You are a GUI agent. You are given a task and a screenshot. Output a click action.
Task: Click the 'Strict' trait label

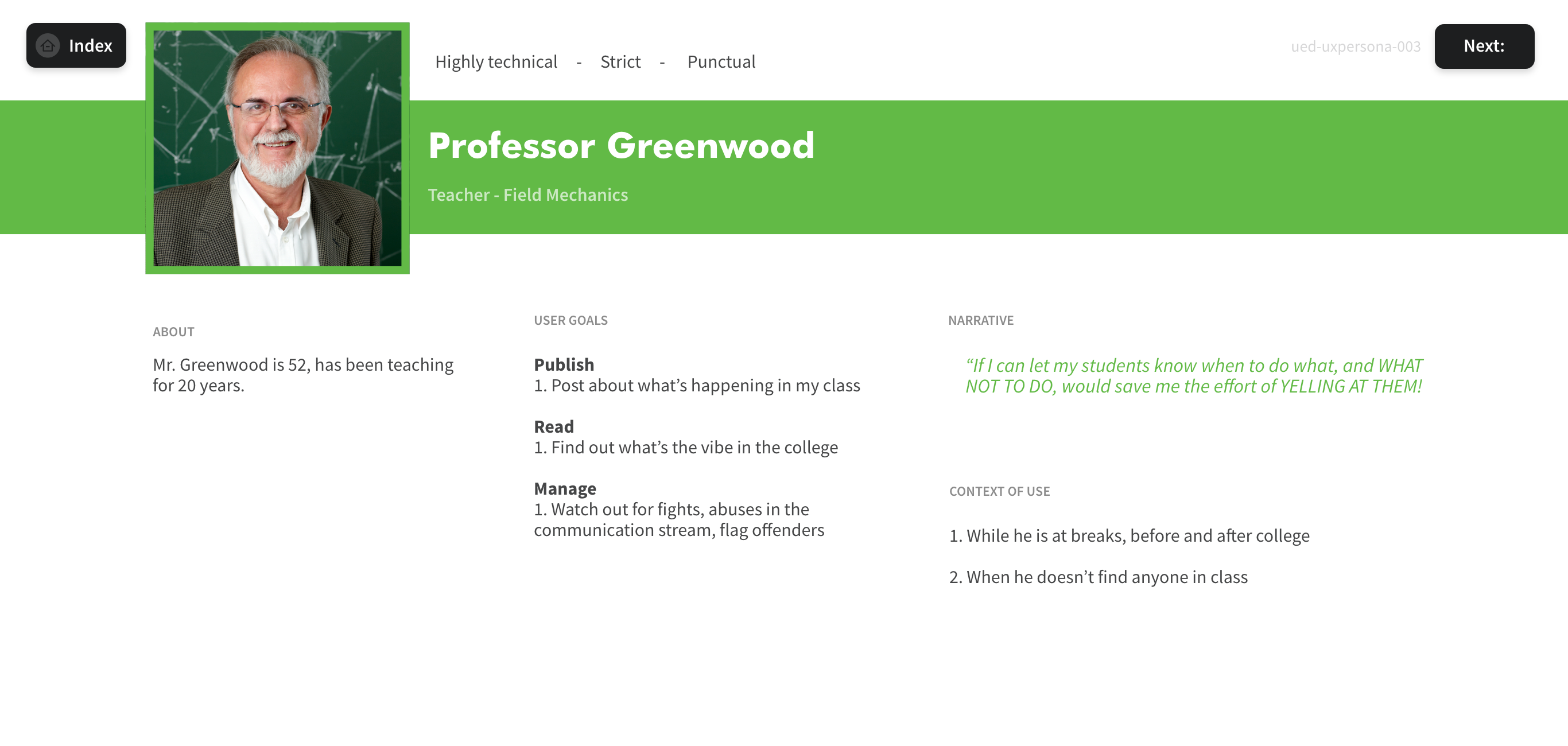click(x=620, y=62)
